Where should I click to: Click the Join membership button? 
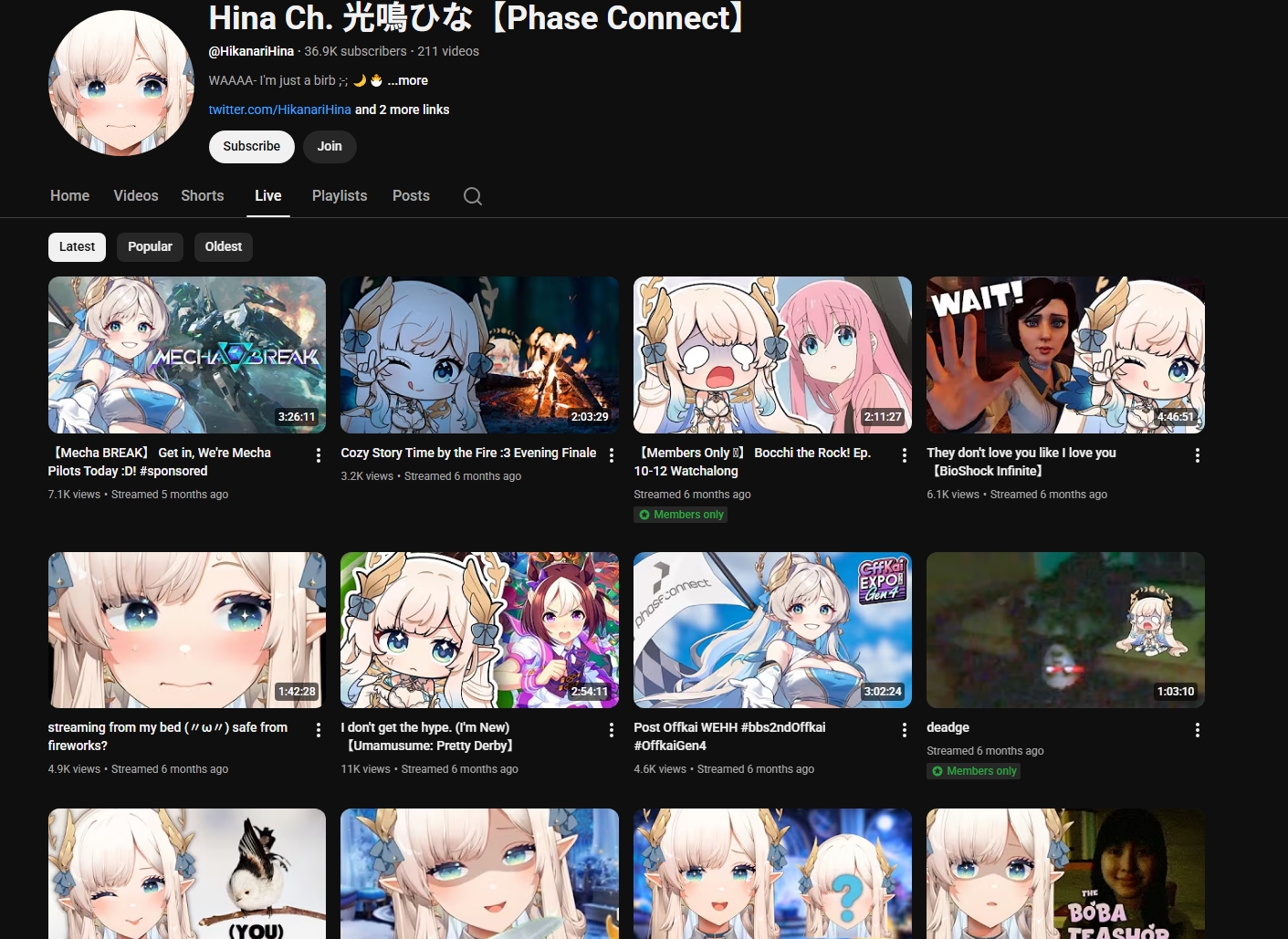click(330, 147)
